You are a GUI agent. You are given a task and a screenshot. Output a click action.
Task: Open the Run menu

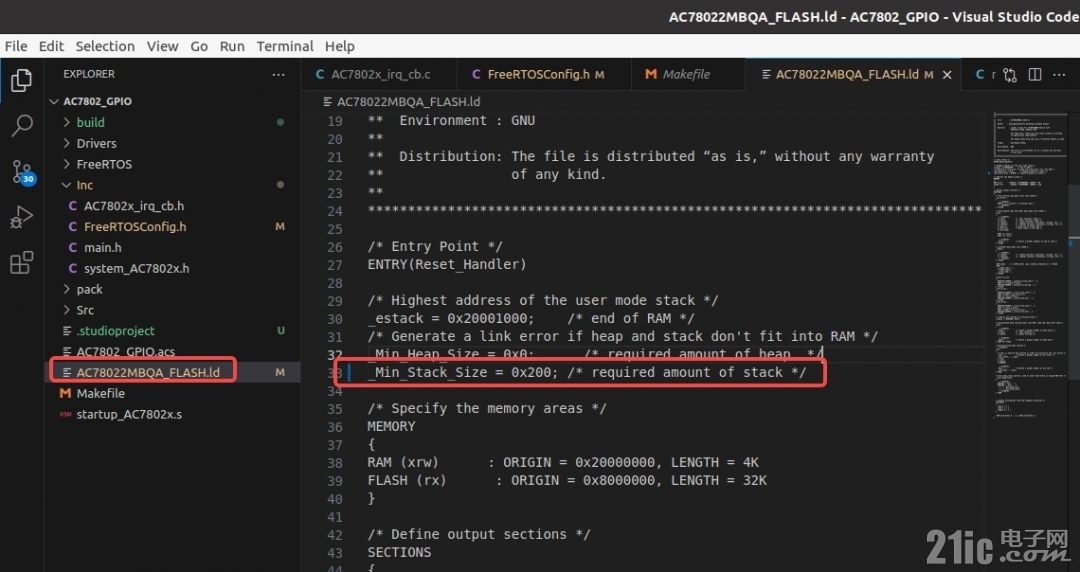pos(232,46)
